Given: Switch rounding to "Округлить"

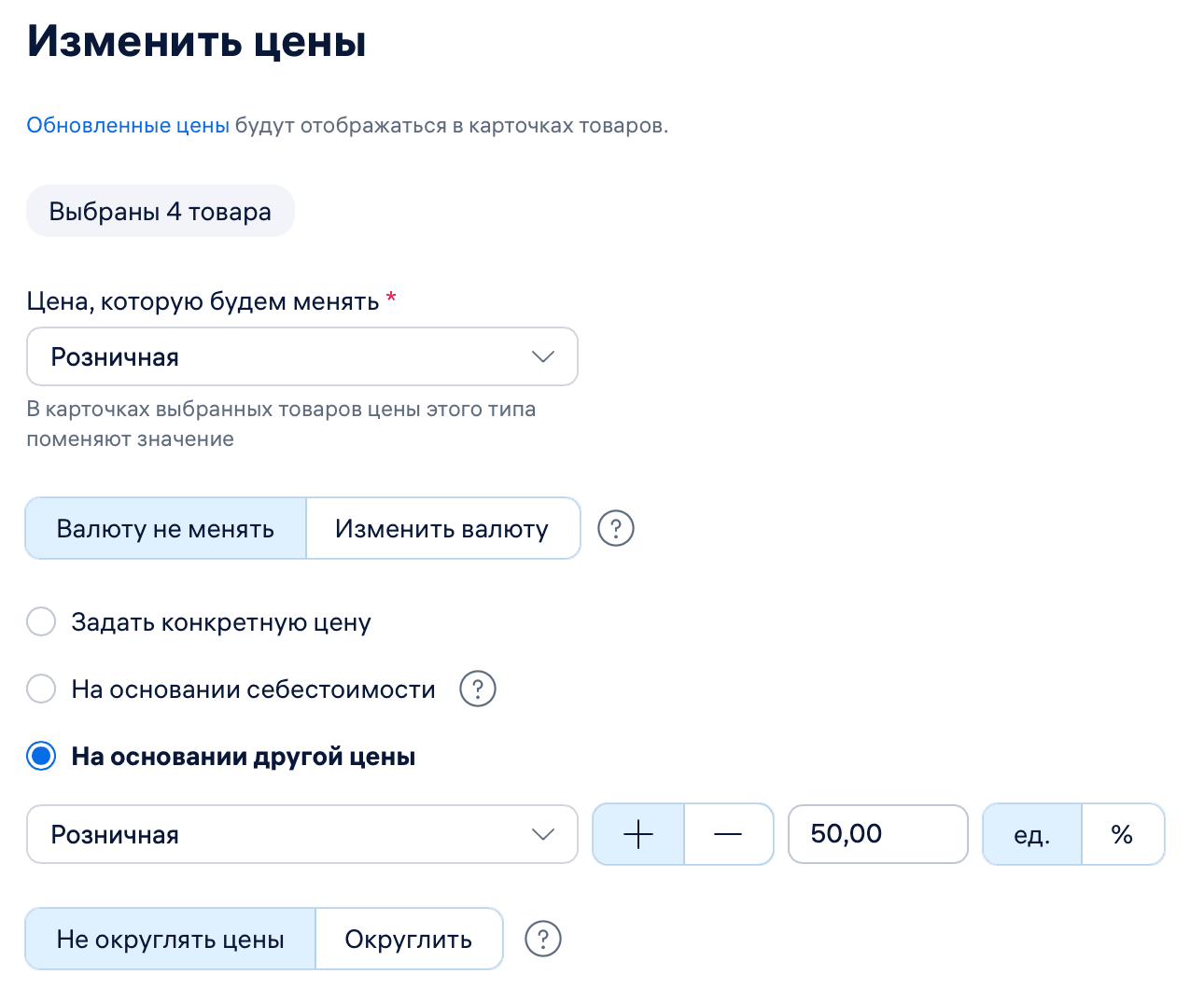Looking at the screenshot, I should pyautogui.click(x=409, y=939).
